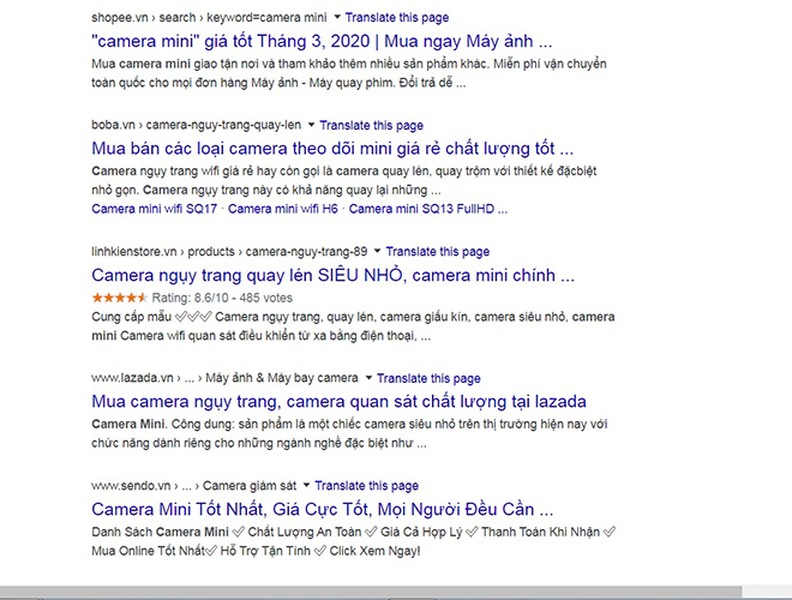Click the boba.vn breadcrumb URL text
The height and width of the screenshot is (600, 792).
click(196, 125)
